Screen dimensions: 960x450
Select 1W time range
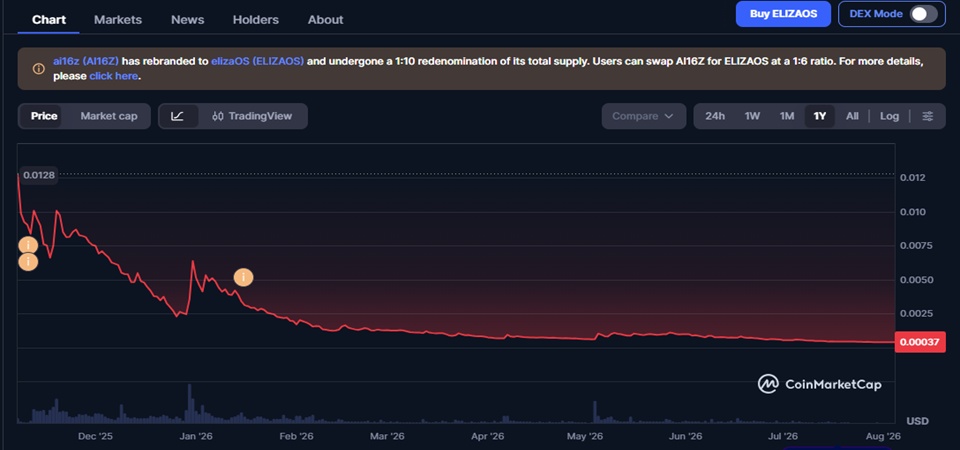752,116
